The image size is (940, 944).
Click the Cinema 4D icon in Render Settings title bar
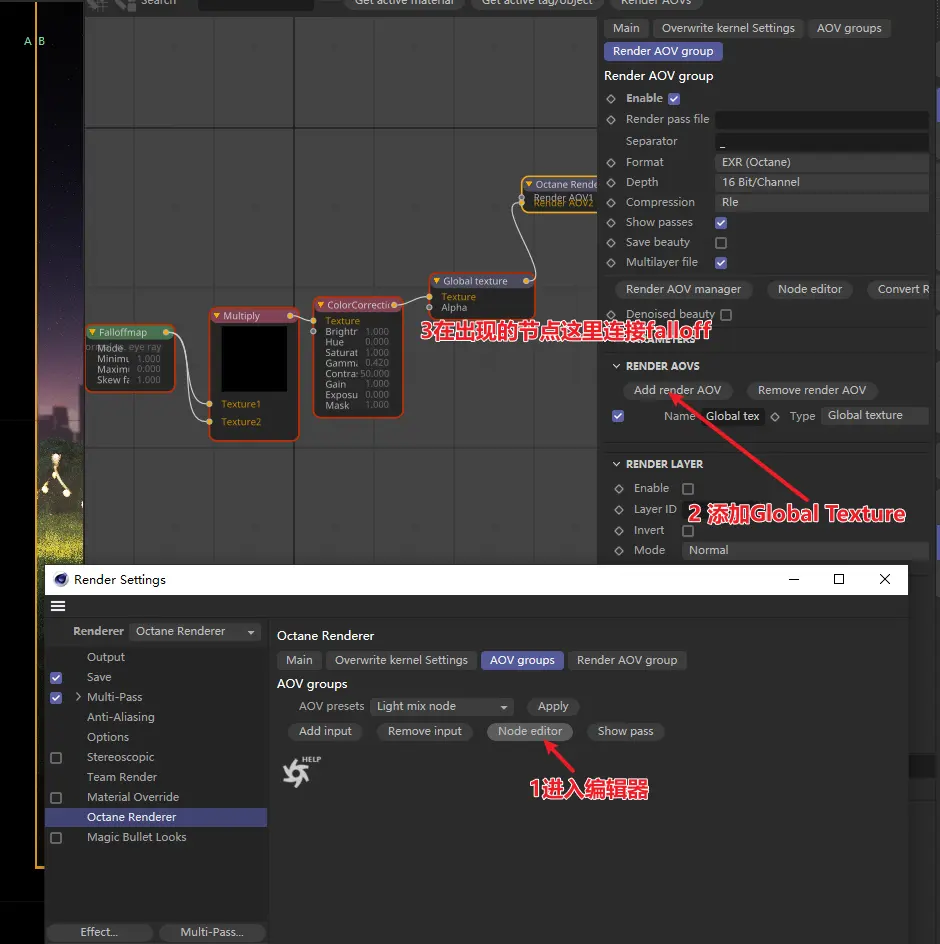point(61,580)
